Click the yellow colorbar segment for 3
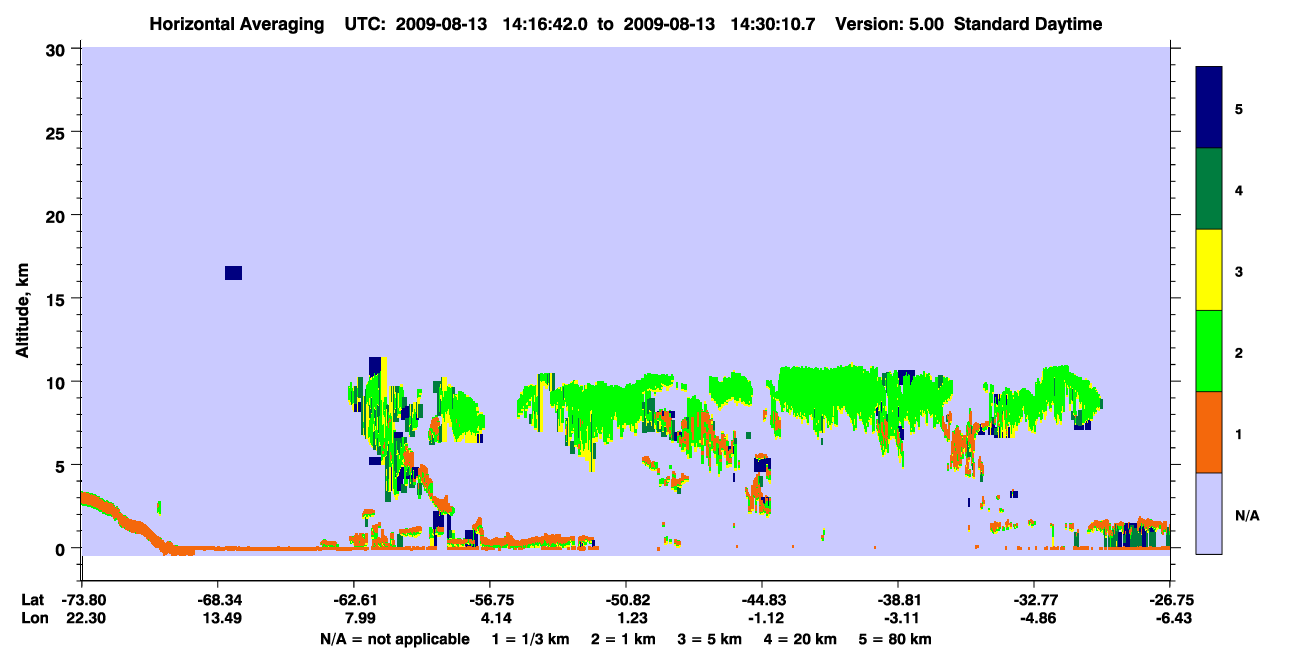The height and width of the screenshot is (667, 1300). pyautogui.click(x=1209, y=270)
